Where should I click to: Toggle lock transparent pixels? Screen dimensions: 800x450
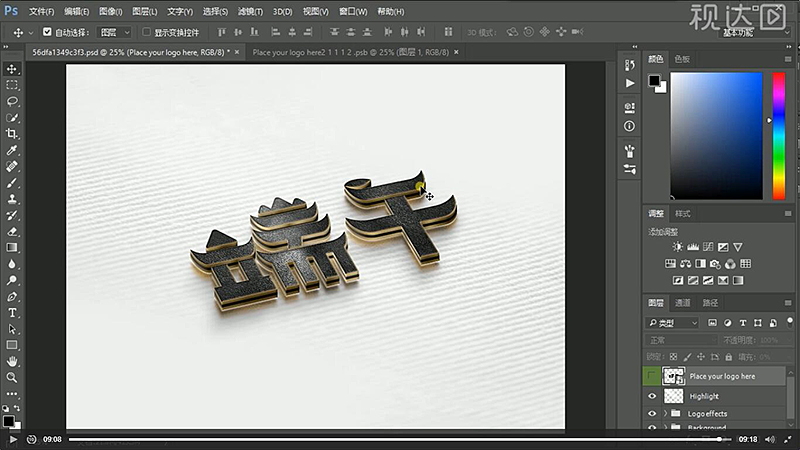tap(673, 357)
